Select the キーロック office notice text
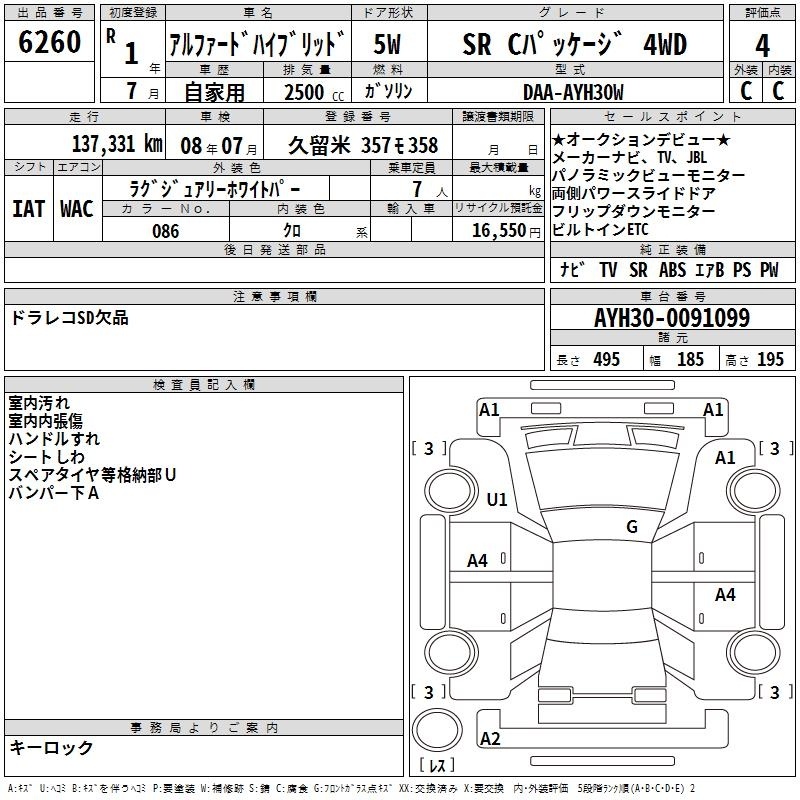Viewport: 800px width, 800px height. coord(51,747)
